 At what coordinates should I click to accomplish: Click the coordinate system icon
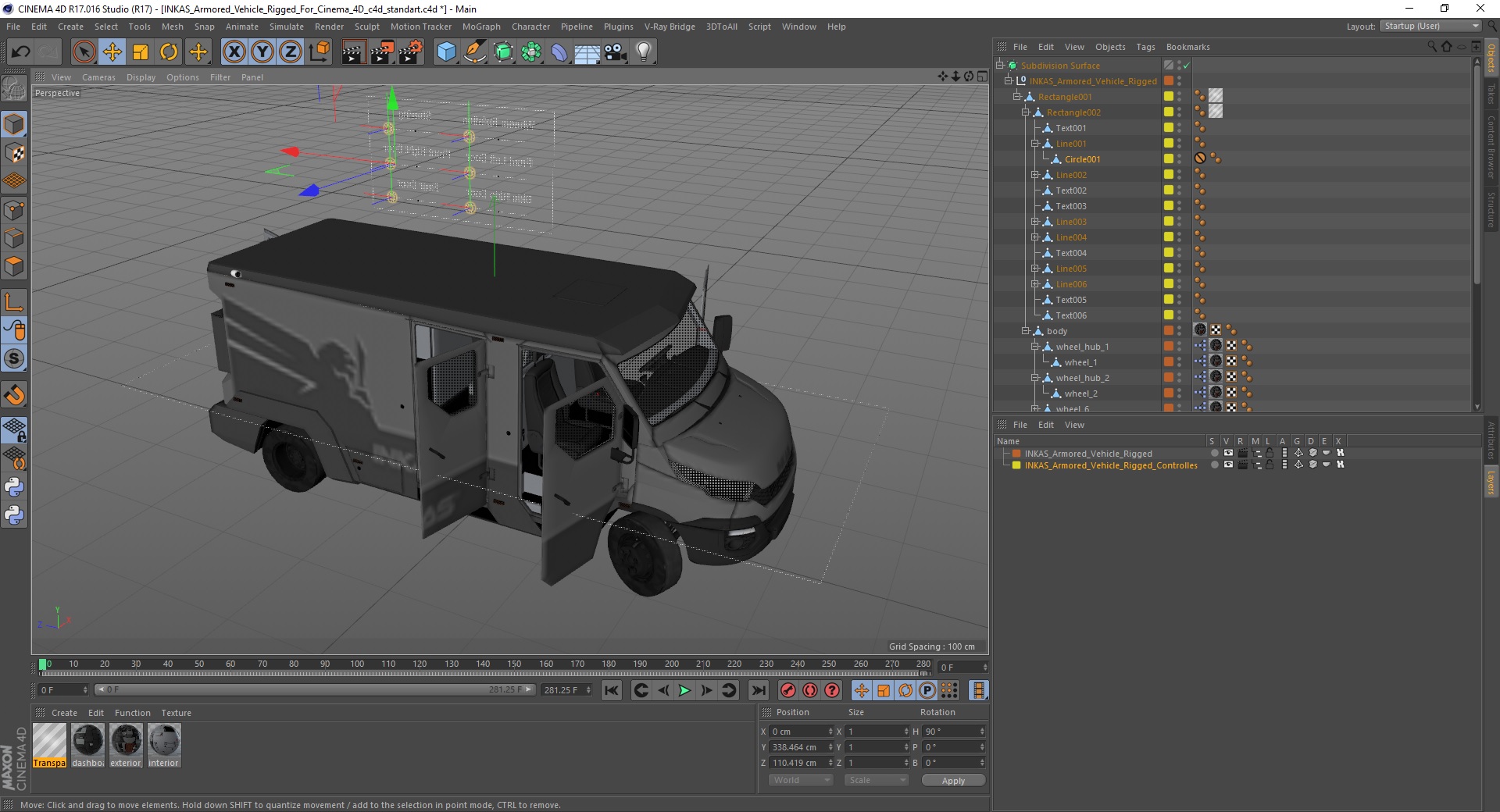[x=320, y=52]
